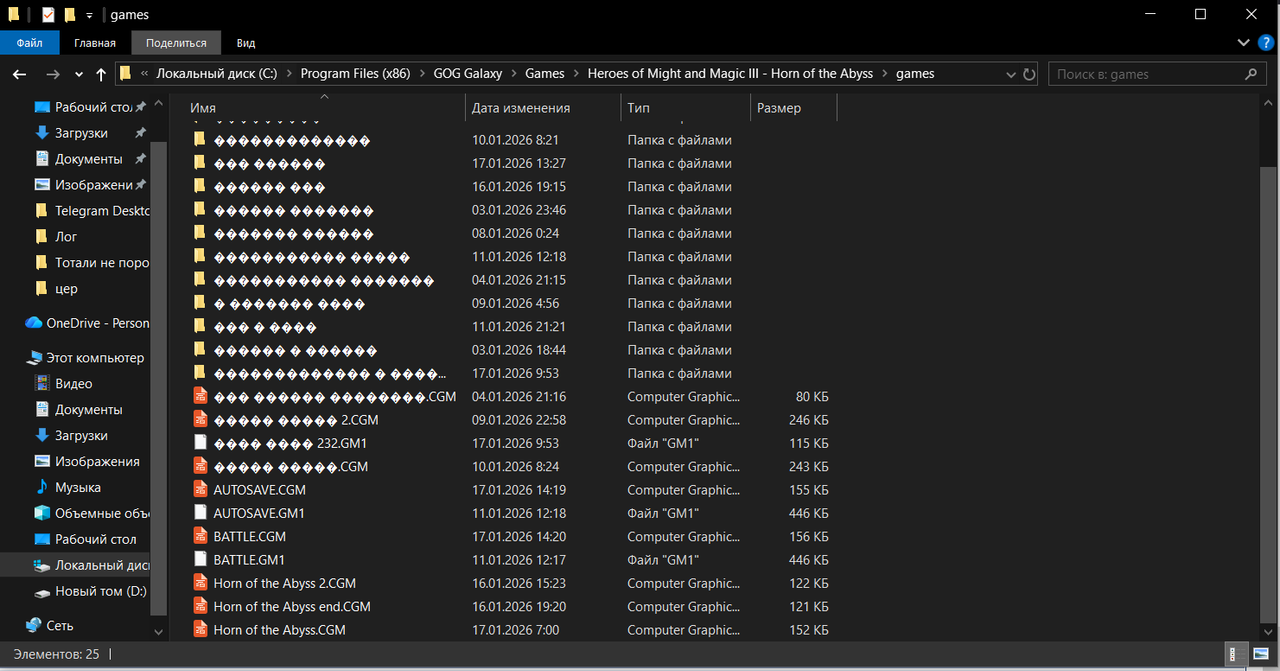Select the file AUTOSAVE.GM1
The height and width of the screenshot is (671, 1280).
click(259, 513)
